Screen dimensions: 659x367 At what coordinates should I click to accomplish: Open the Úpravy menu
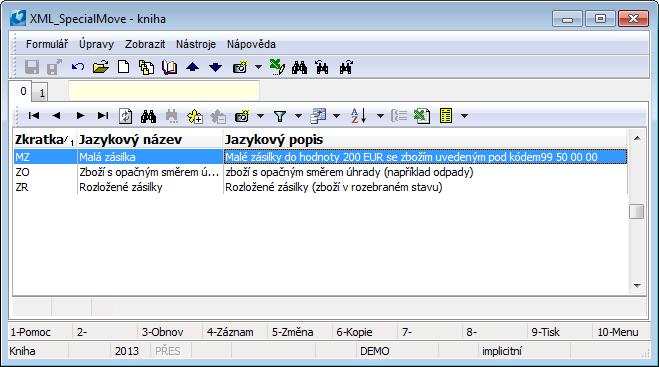coord(96,44)
